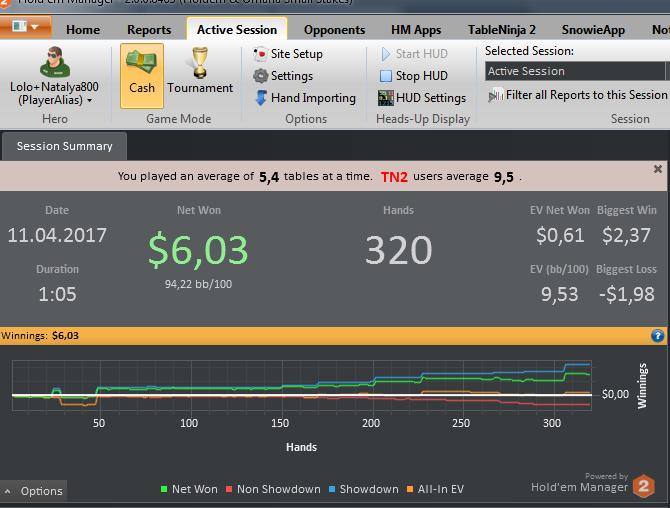Switch to the Reports tab
Image resolution: width=670 pixels, height=508 pixels.
149,29
